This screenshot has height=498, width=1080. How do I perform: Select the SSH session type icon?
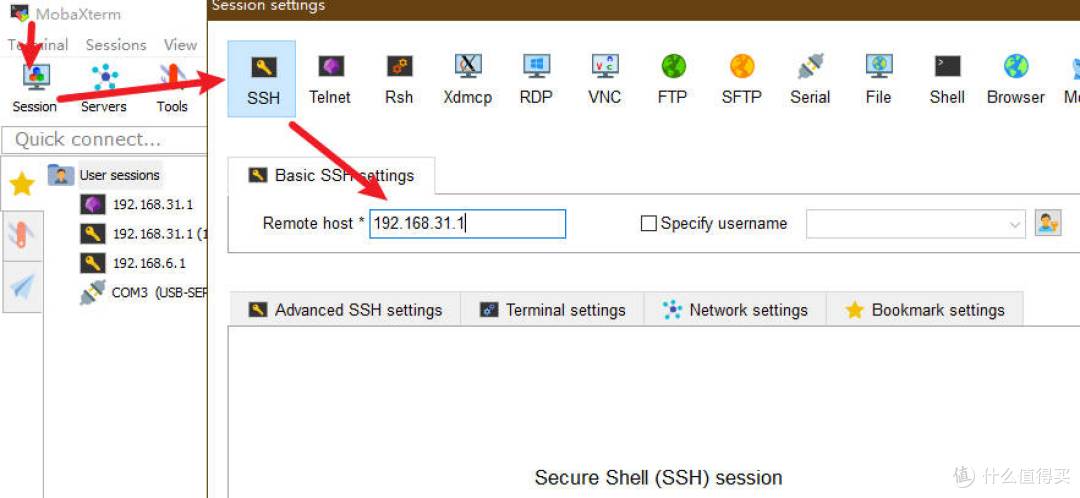(x=262, y=79)
